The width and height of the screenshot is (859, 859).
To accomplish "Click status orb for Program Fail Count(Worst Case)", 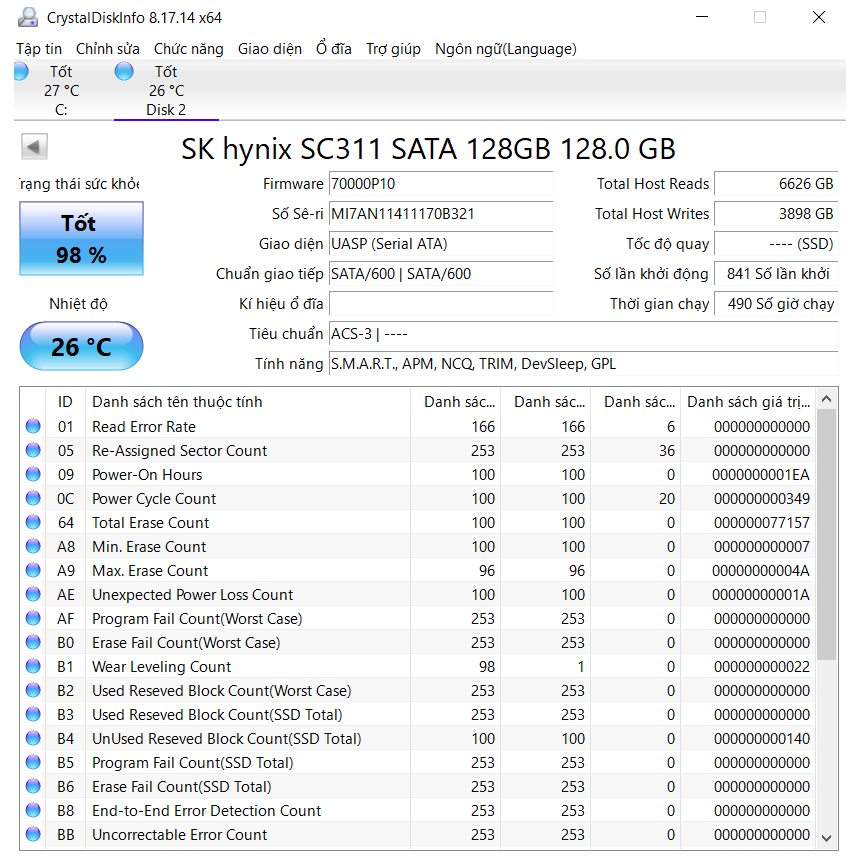I will tap(33, 619).
